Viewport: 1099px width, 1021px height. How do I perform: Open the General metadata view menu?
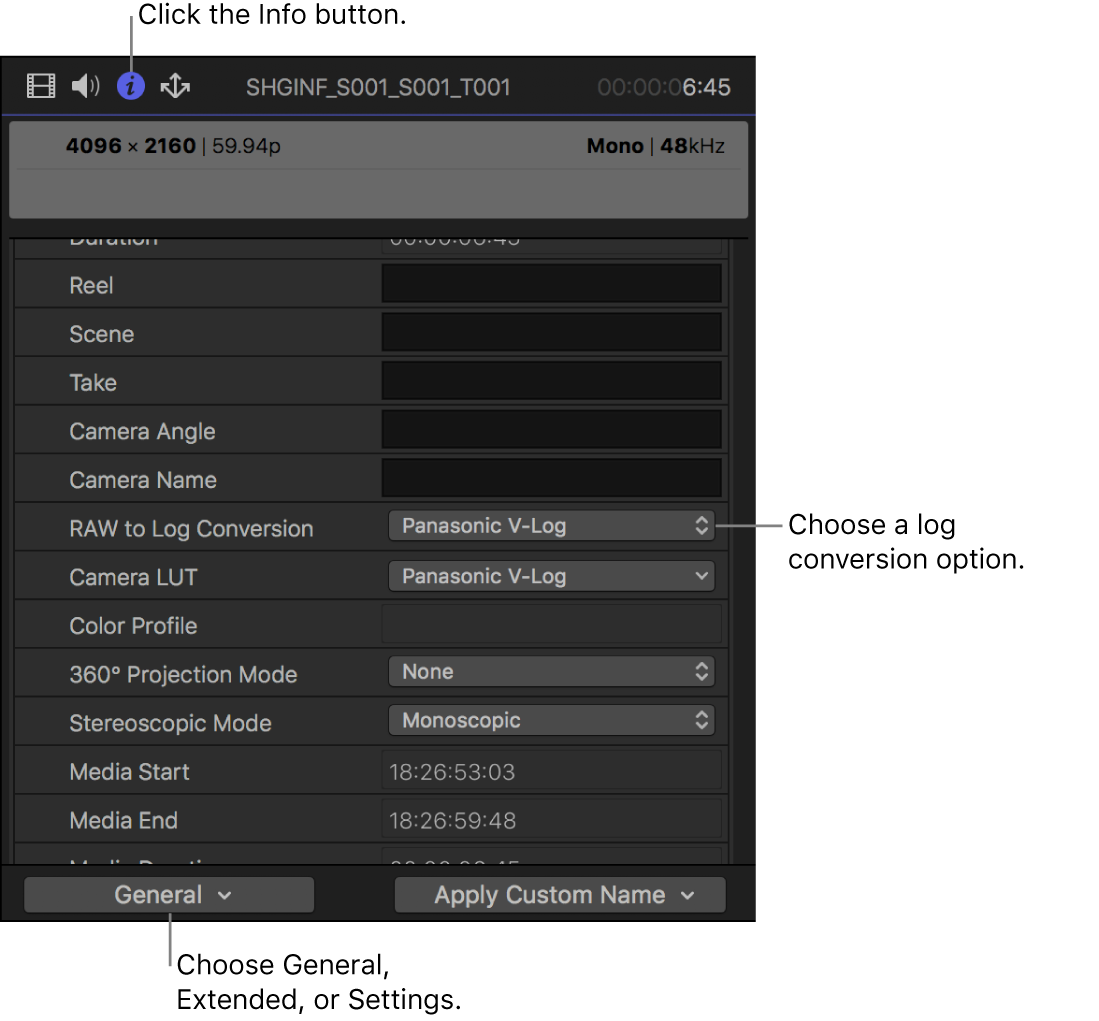[x=169, y=895]
